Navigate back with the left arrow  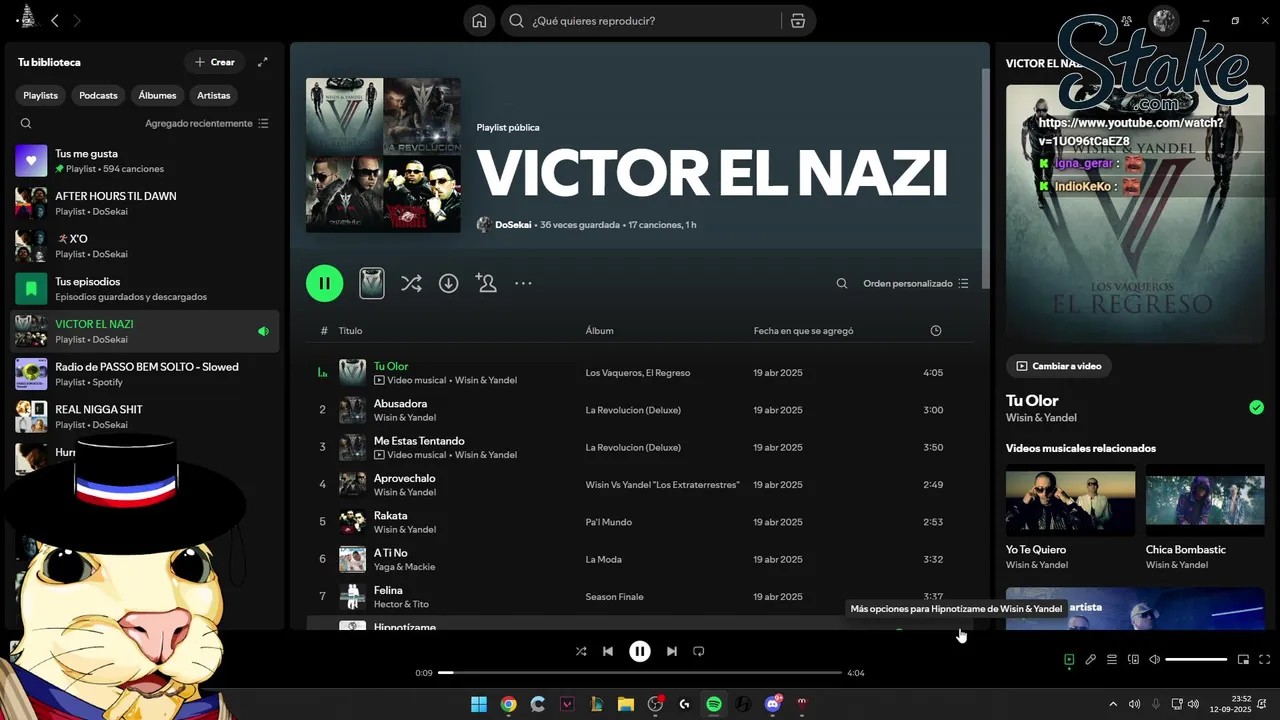click(55, 20)
